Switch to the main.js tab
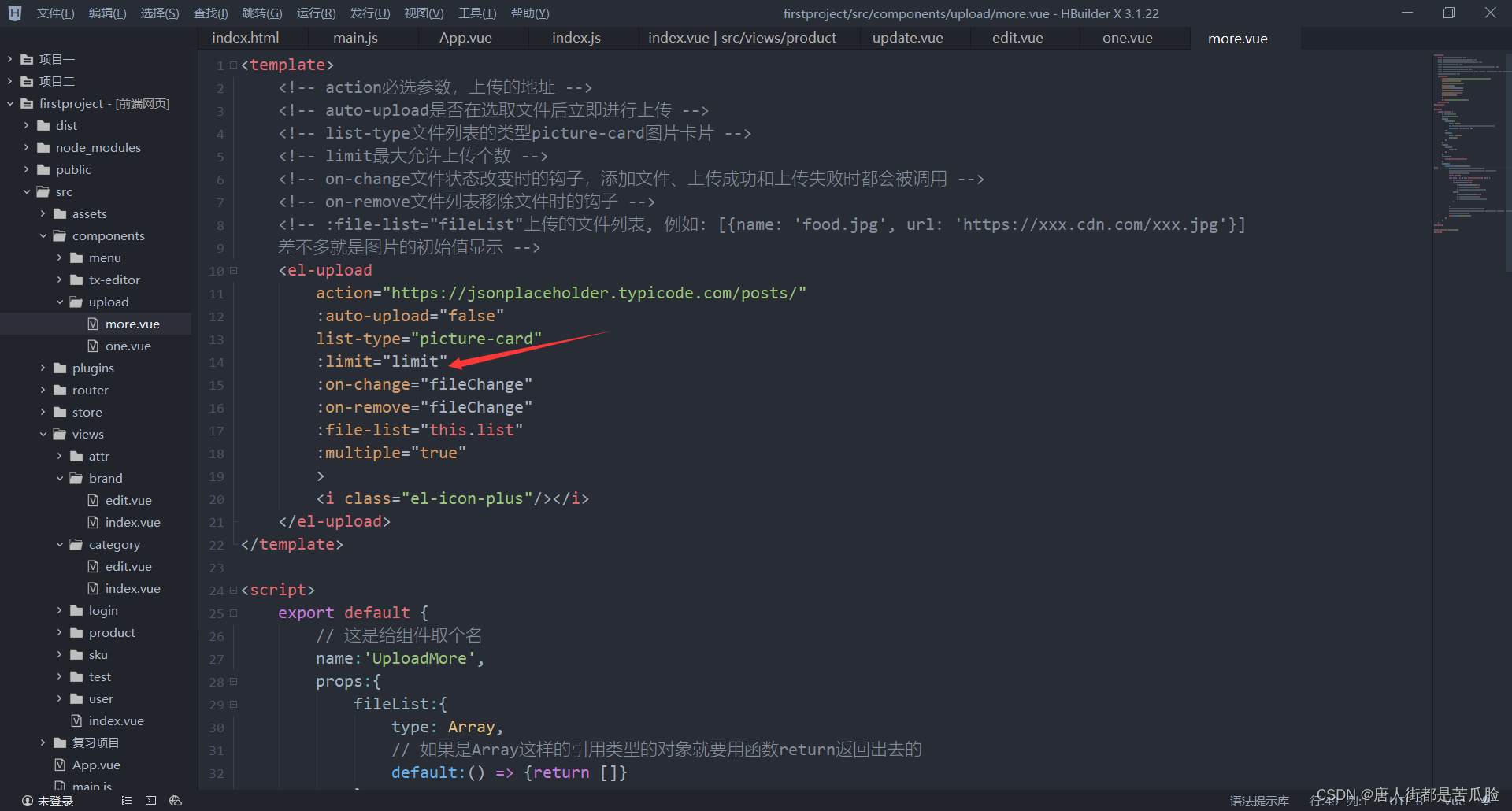Image resolution: width=1512 pixels, height=811 pixels. 355,38
